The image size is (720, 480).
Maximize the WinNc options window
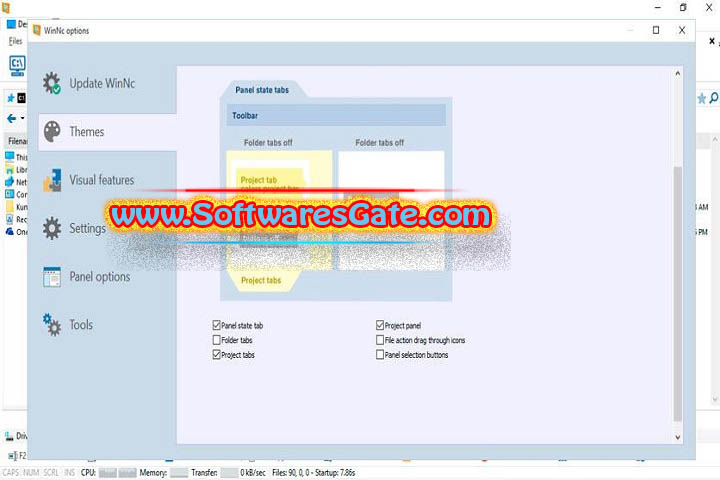point(656,30)
